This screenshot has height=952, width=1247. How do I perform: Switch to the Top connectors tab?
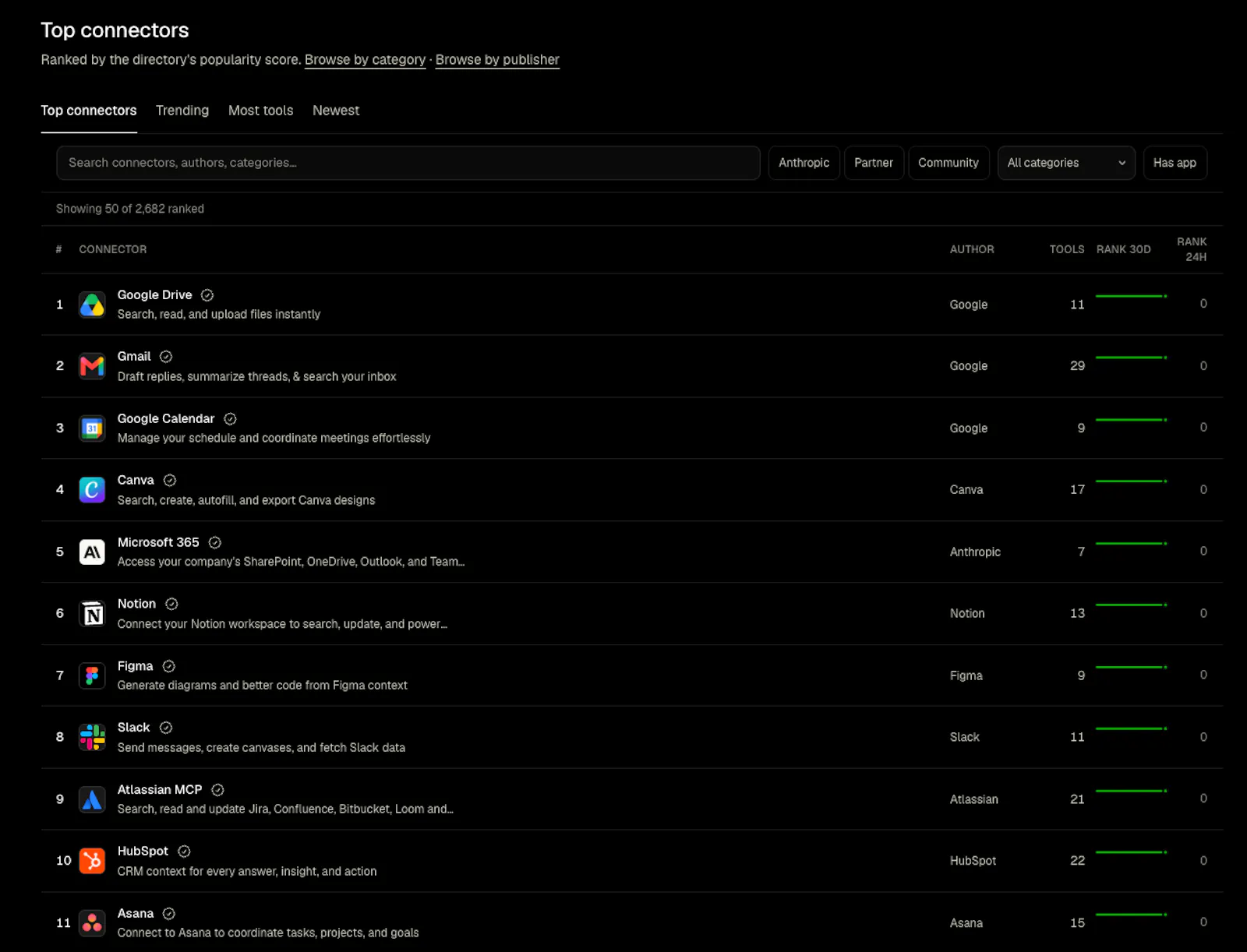(89, 111)
